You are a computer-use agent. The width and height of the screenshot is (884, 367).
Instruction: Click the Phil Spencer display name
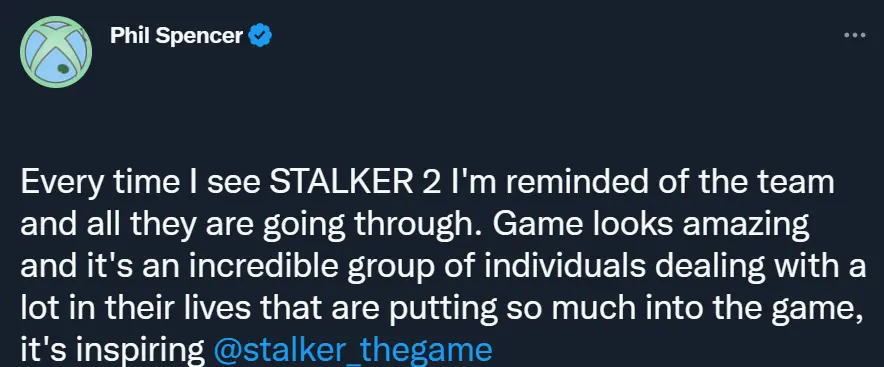coord(176,36)
